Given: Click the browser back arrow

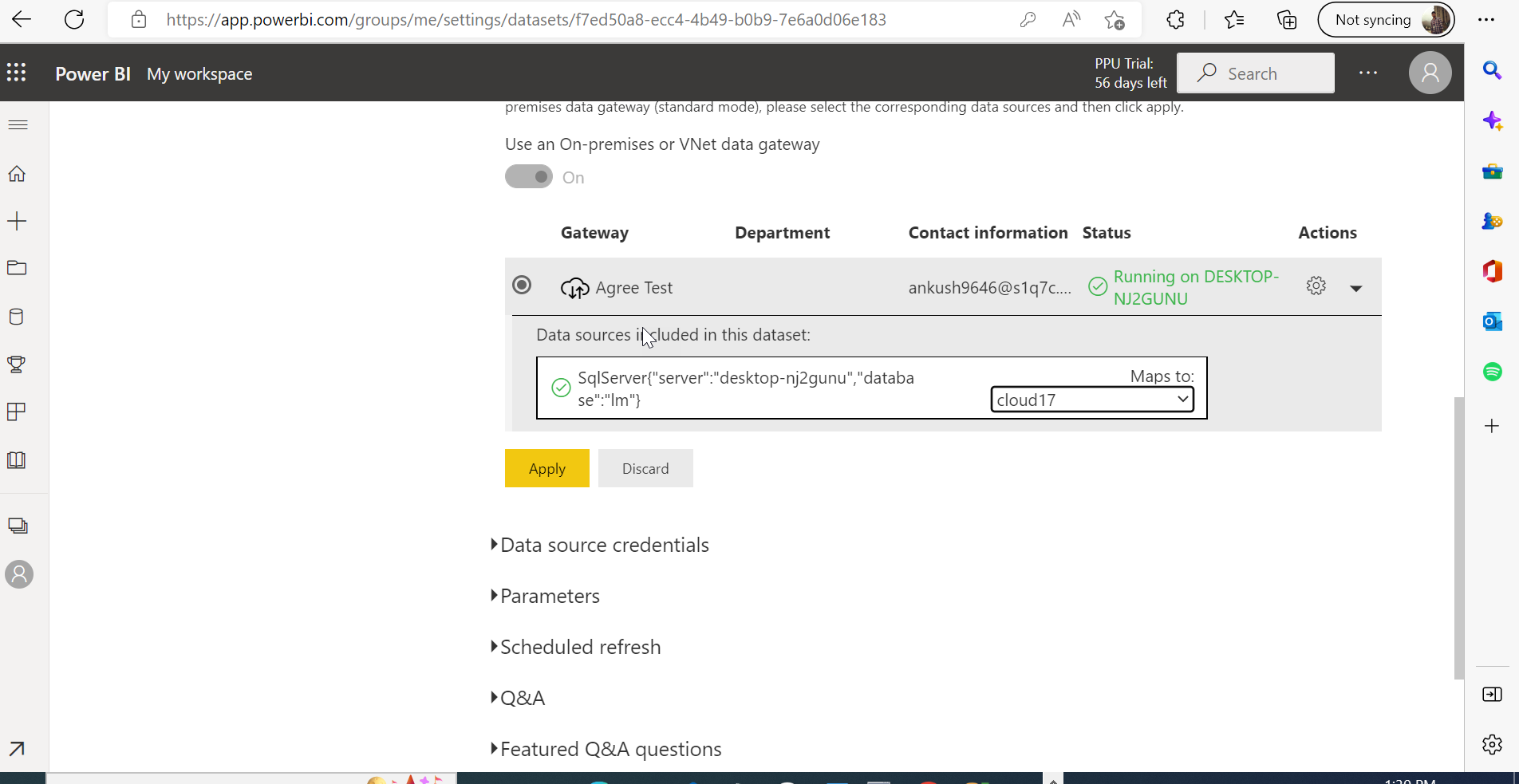Looking at the screenshot, I should (22, 20).
